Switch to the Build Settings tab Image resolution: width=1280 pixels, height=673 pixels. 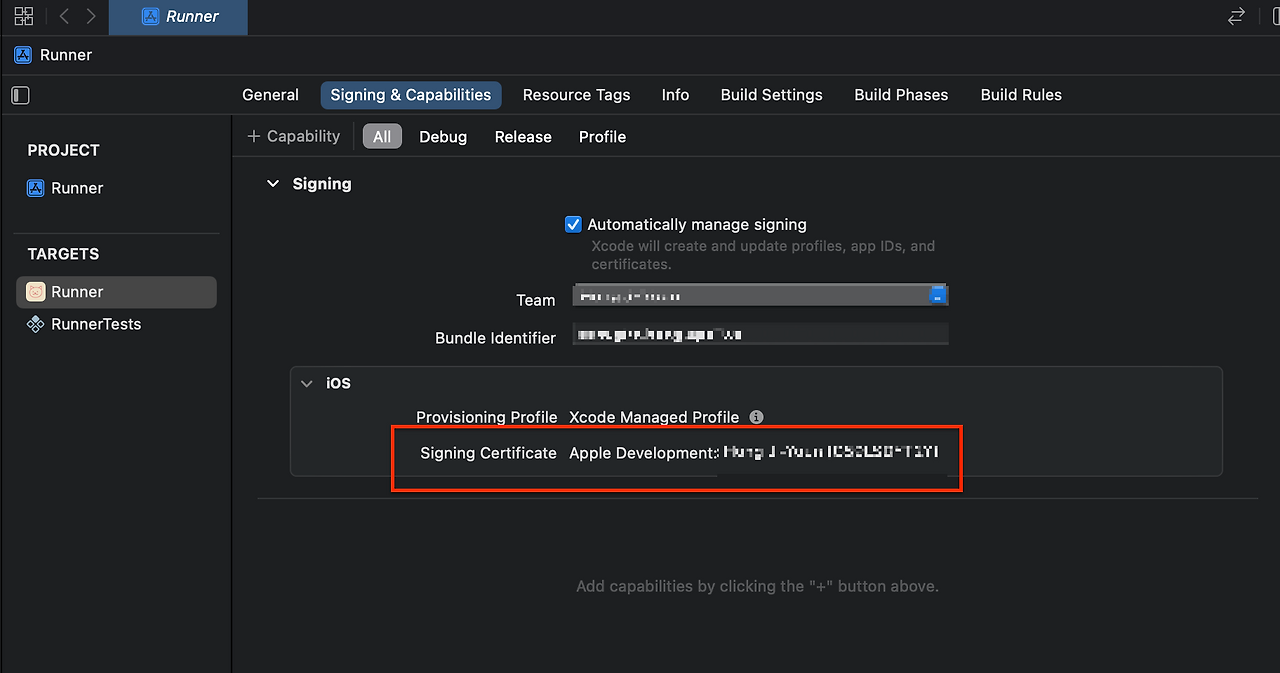point(771,95)
